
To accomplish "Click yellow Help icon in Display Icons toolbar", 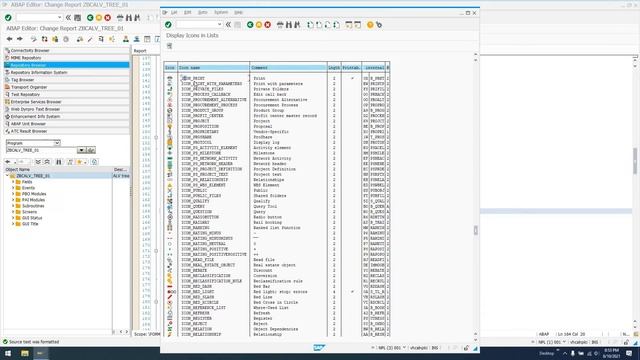I will pyautogui.click(x=370, y=25).
